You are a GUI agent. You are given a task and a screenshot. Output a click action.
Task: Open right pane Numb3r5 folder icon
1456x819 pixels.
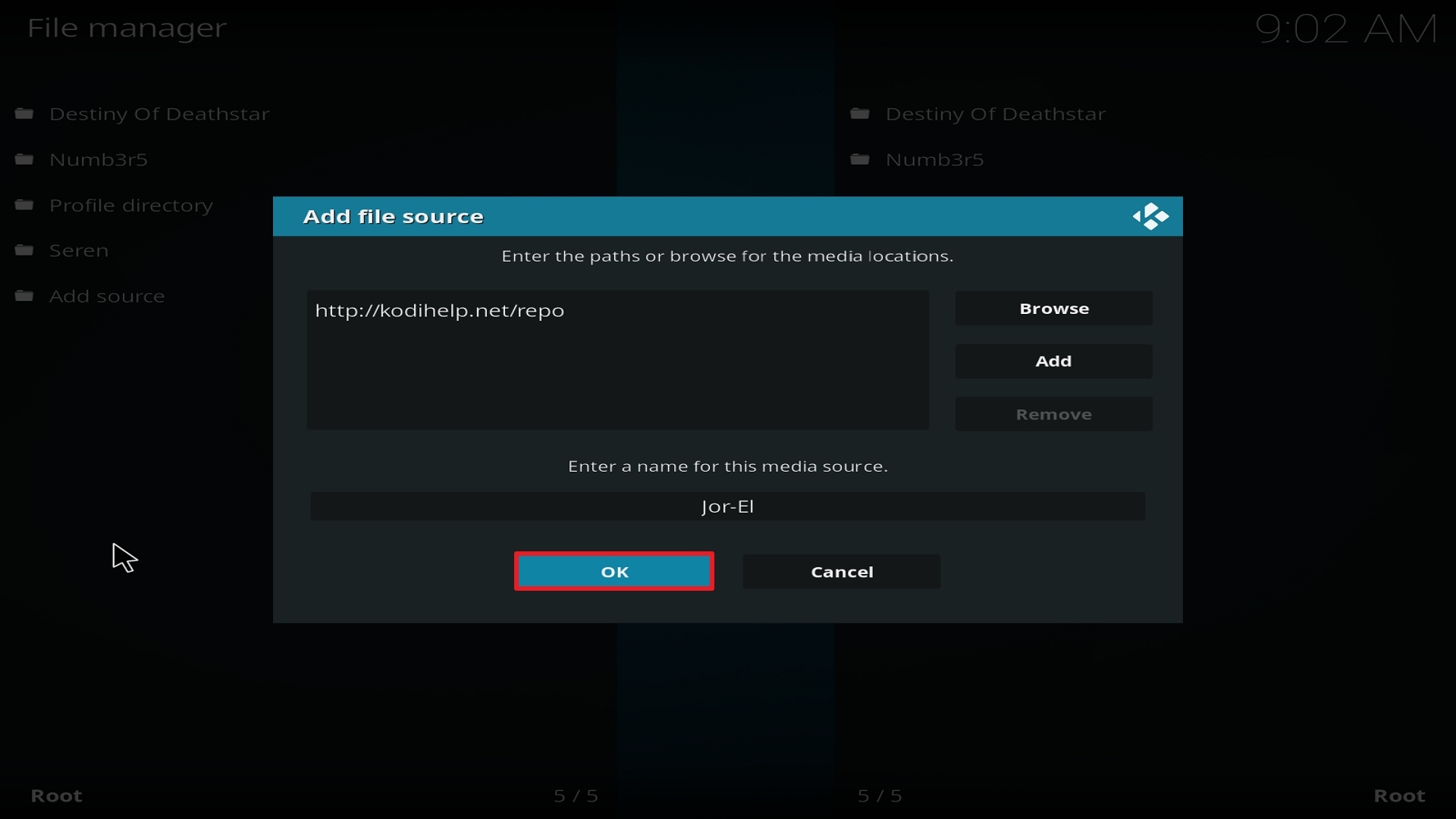tap(860, 159)
